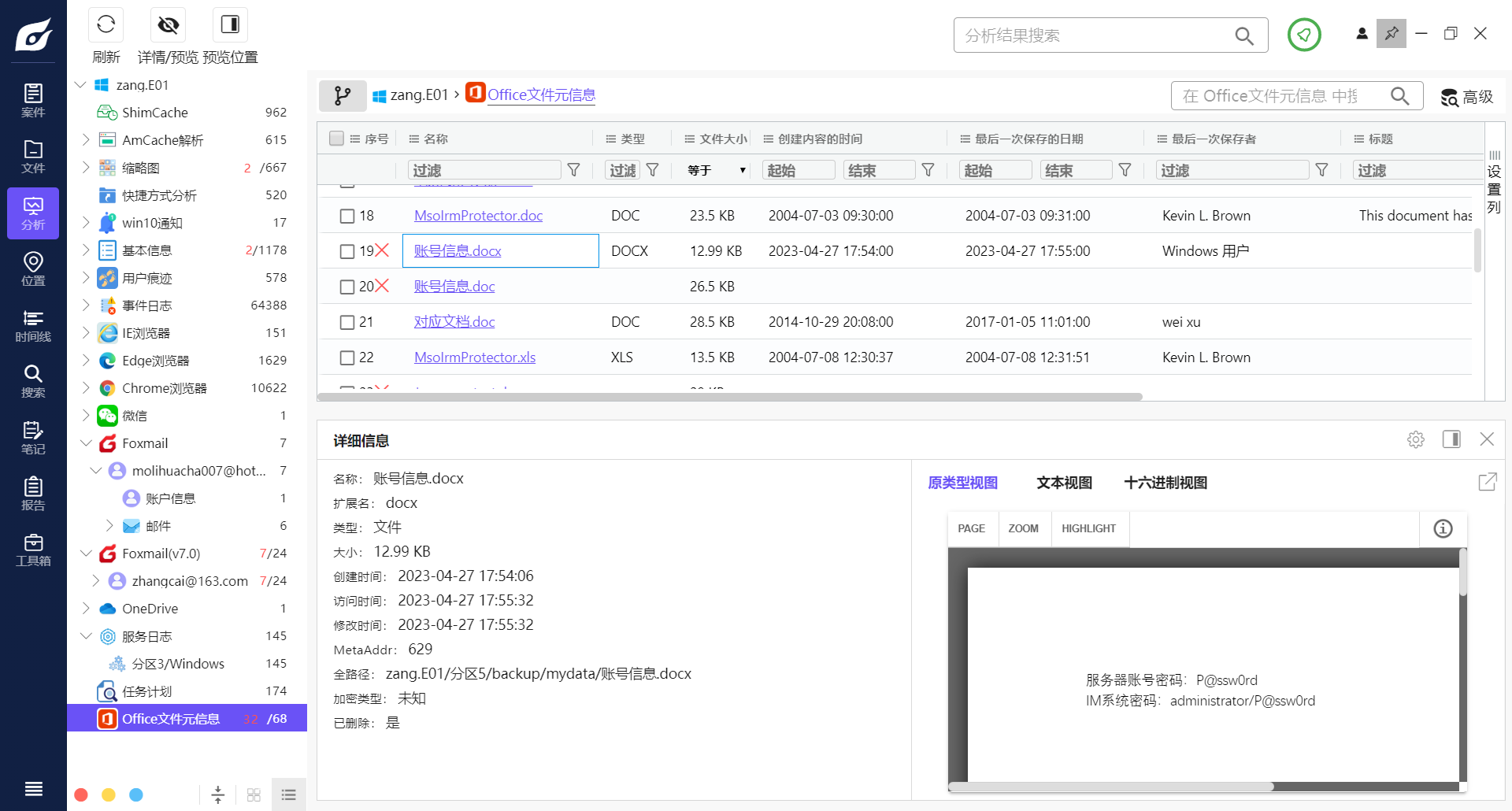Expand the AmCache解析 node
1512x811 pixels.
coord(86,139)
